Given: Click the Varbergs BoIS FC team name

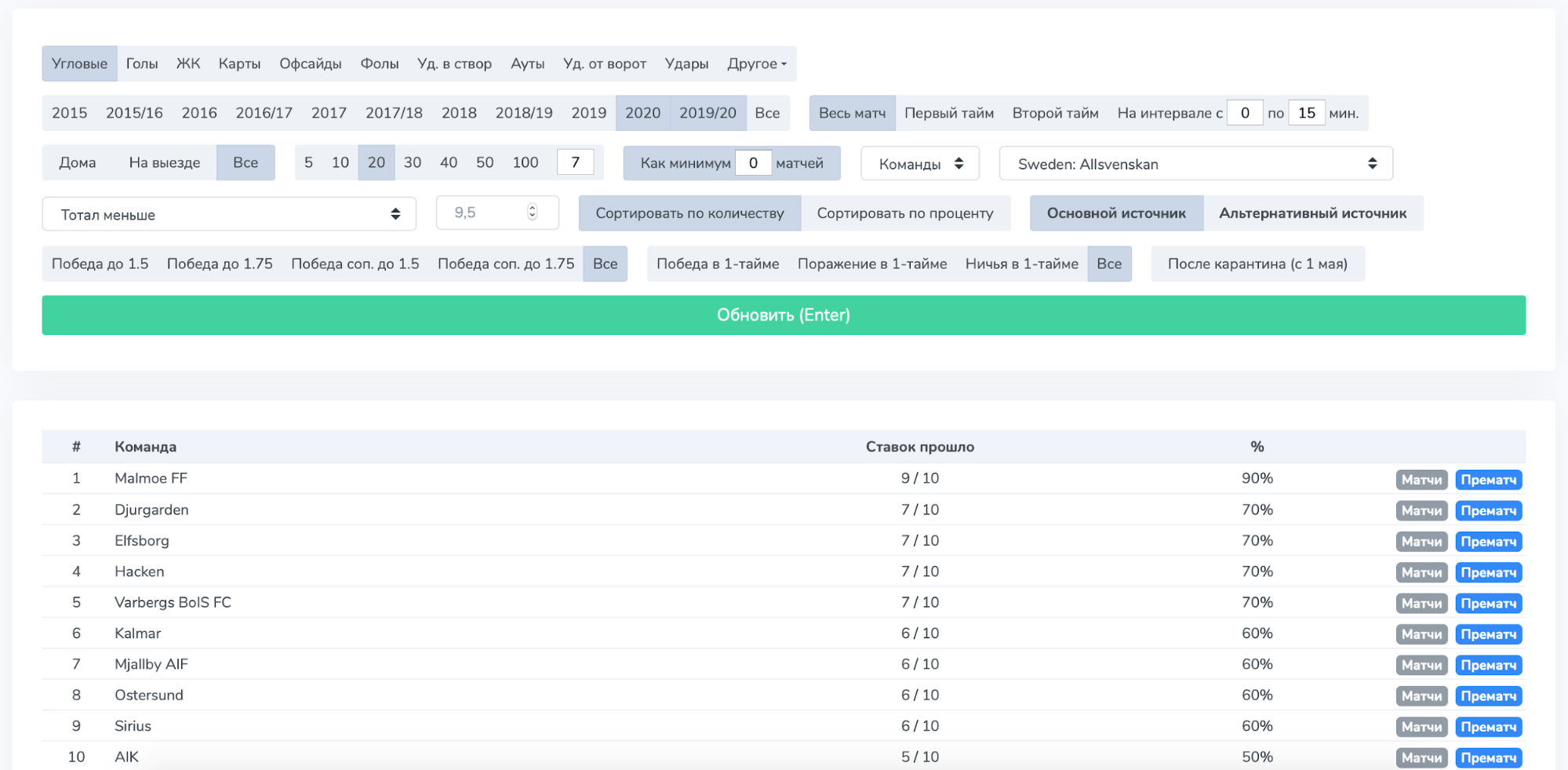Looking at the screenshot, I should point(173,602).
